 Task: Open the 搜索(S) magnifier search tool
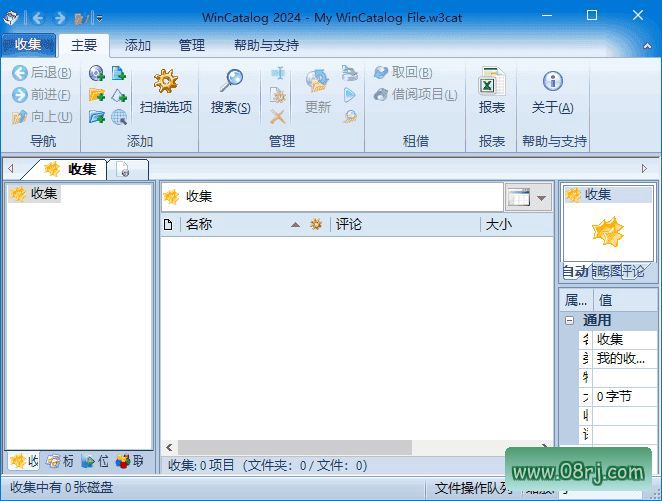(231, 91)
